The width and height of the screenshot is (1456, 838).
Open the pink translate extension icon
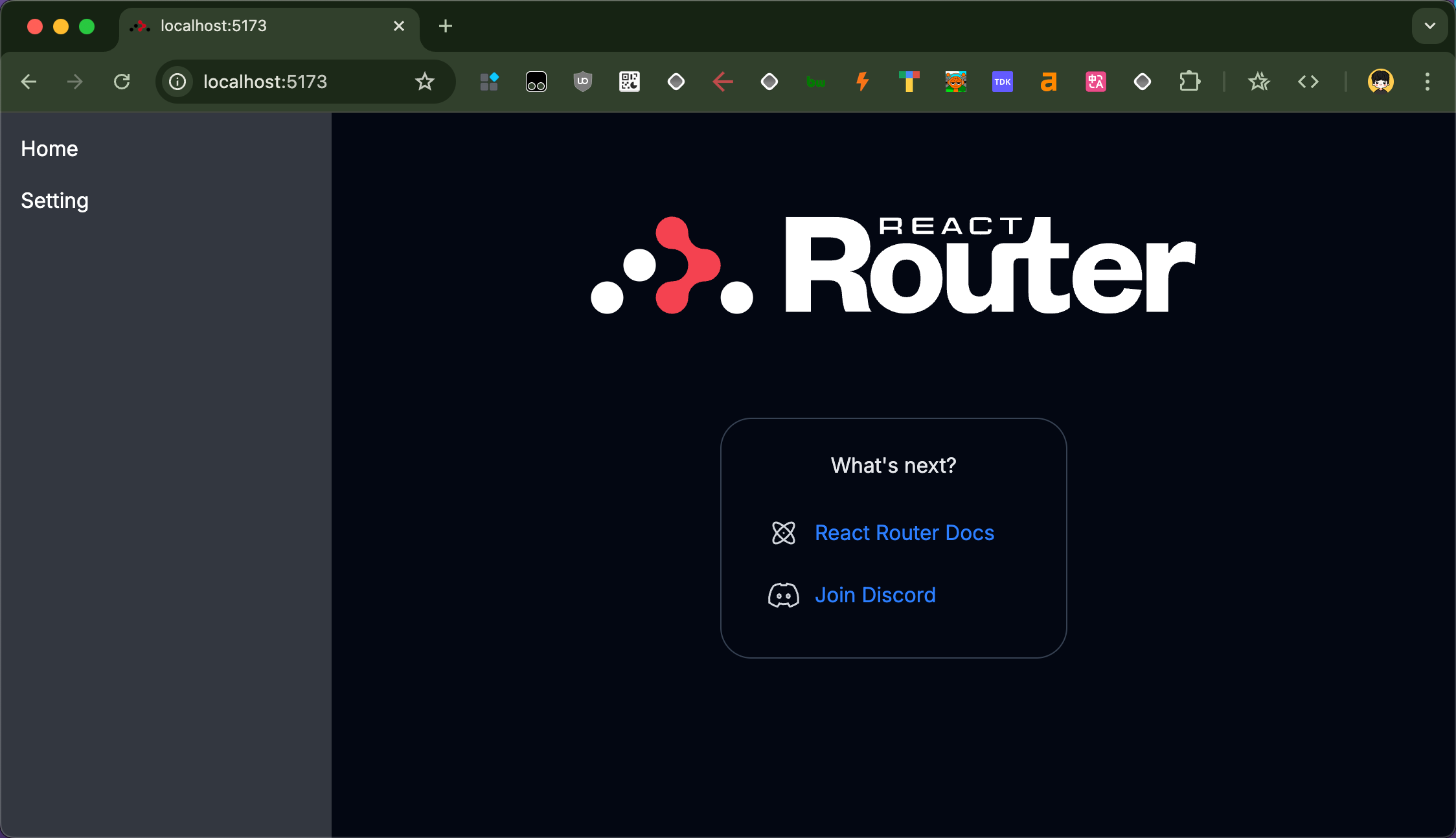pyautogui.click(x=1096, y=82)
